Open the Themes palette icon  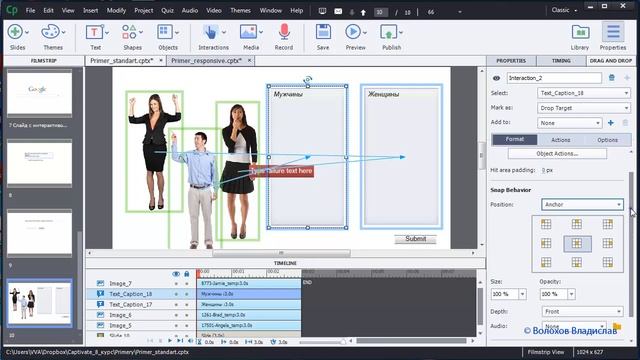pyautogui.click(x=51, y=32)
